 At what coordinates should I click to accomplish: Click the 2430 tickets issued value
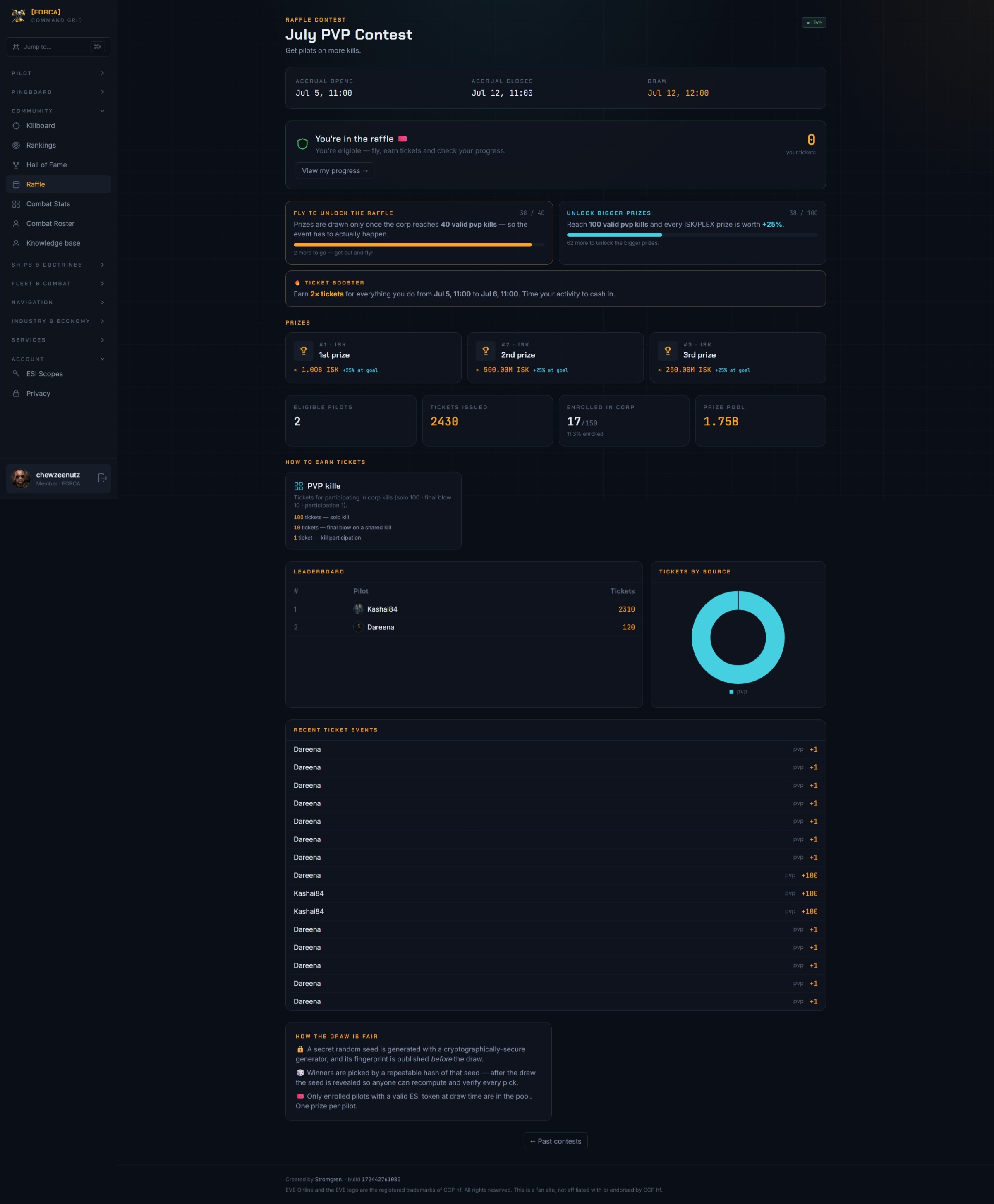coord(444,422)
